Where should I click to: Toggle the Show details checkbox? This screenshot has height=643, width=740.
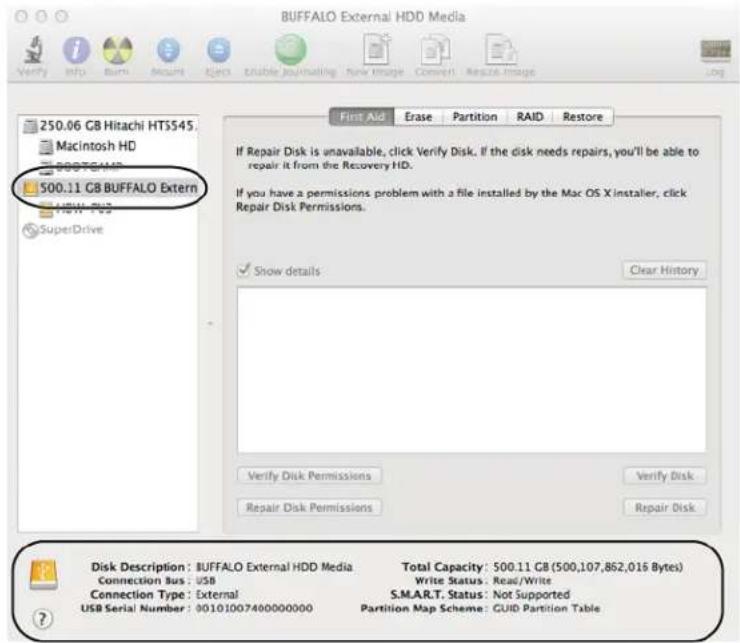point(244,270)
